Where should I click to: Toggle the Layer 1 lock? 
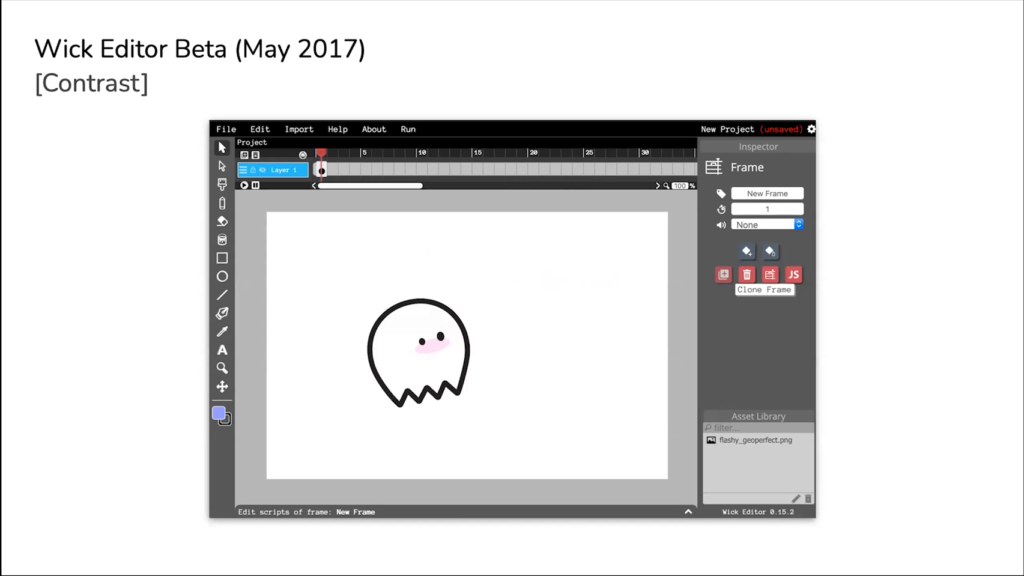pos(253,170)
